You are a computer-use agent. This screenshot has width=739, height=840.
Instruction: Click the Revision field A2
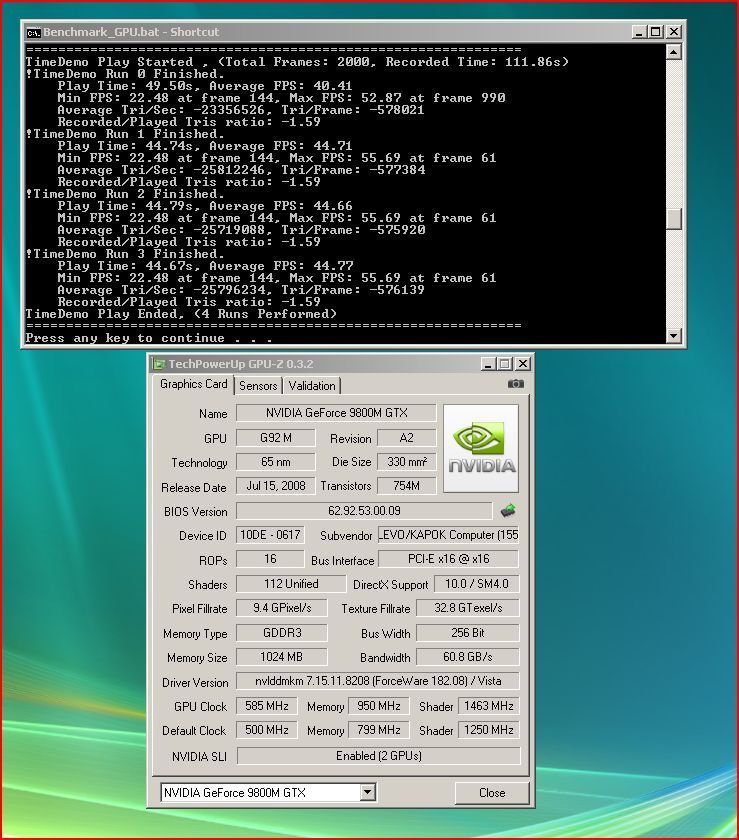[407, 438]
